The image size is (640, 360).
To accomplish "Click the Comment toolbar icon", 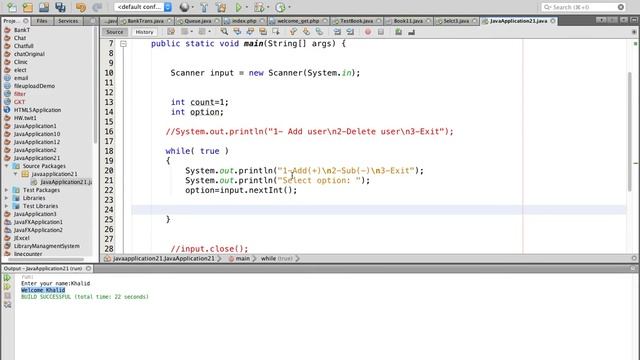I will pos(398,32).
